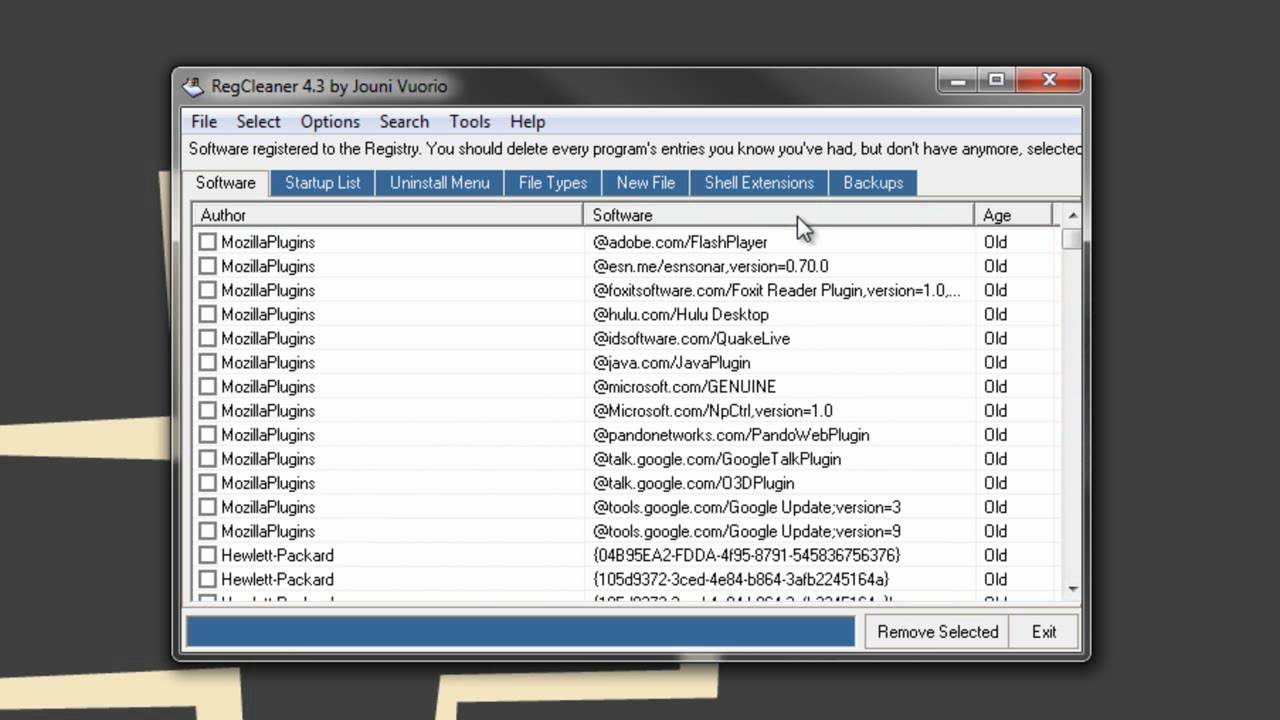The width and height of the screenshot is (1280, 720).
Task: Select the @pandonetworks.com/PandoWebPlugin text
Action: [x=731, y=435]
